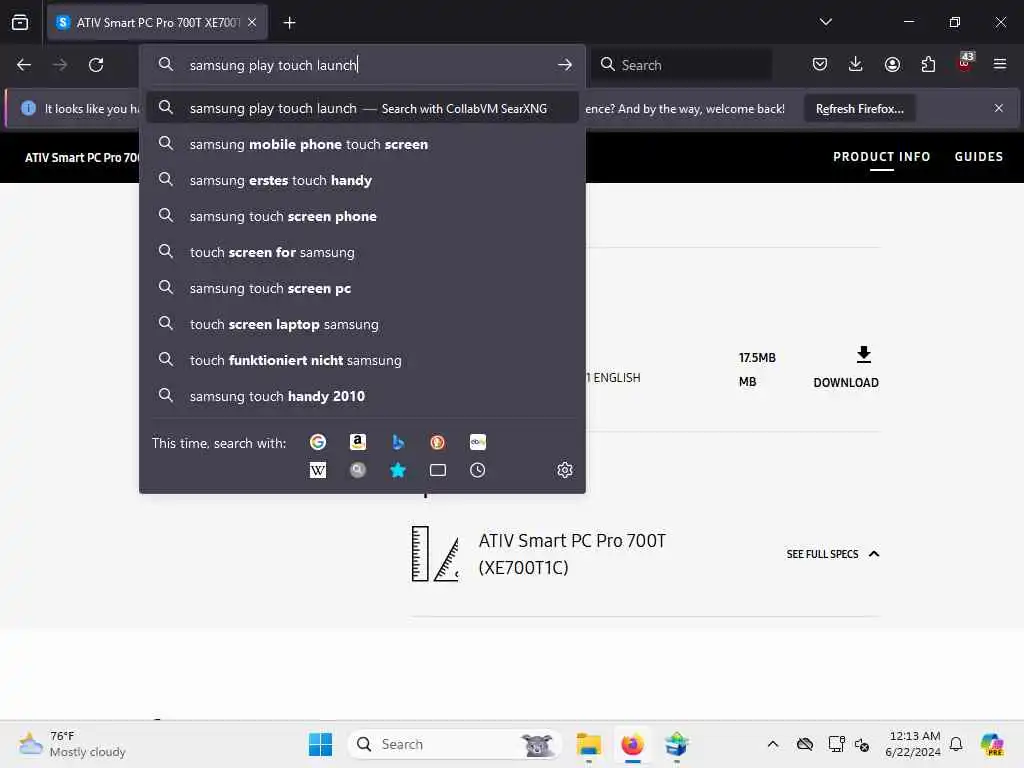Search with Bing icon

398,442
